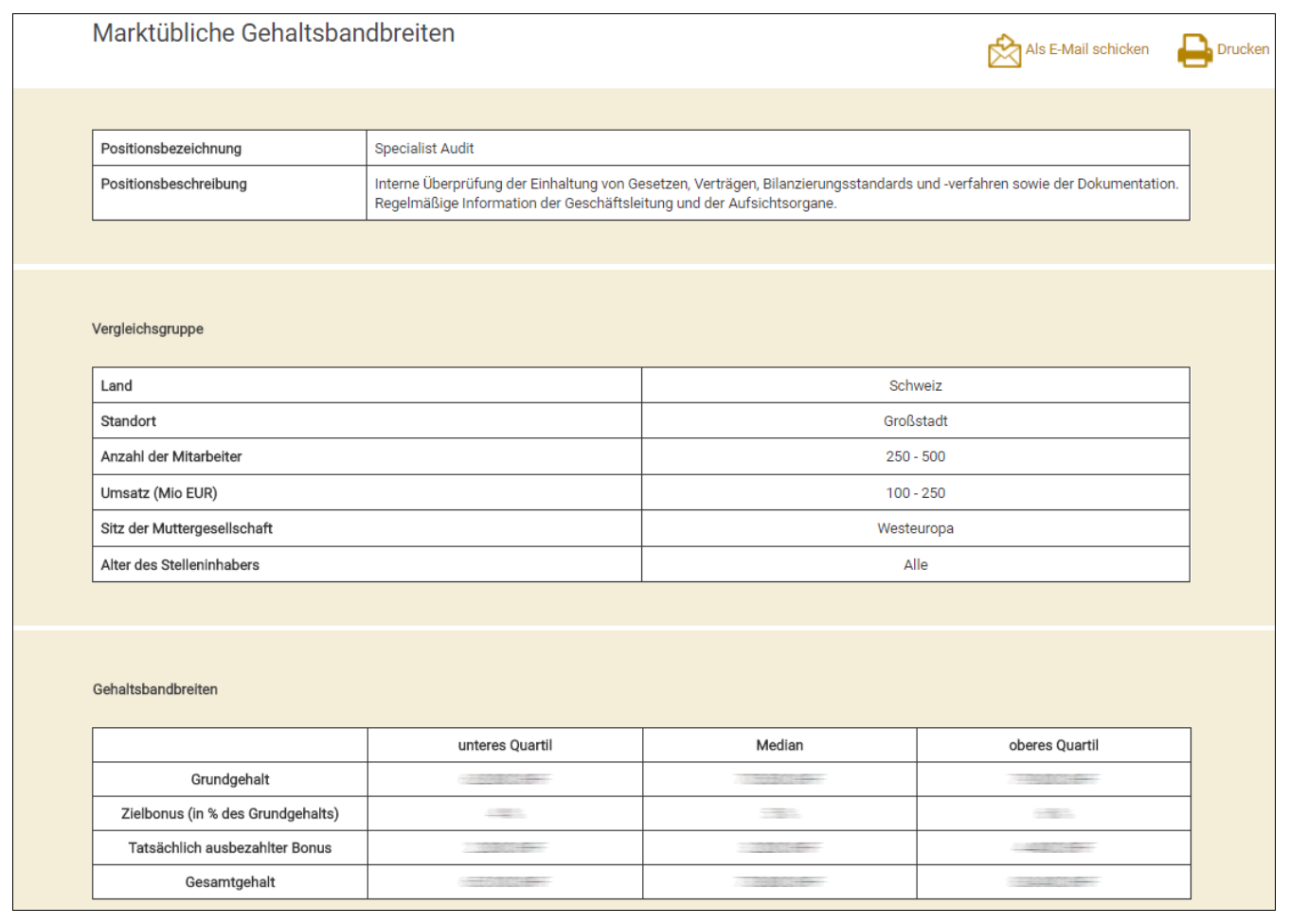Select the 'Marktübliche Gehaltsbandbreiten' heading
The width and height of the screenshot is (1290, 924).
click(x=274, y=33)
